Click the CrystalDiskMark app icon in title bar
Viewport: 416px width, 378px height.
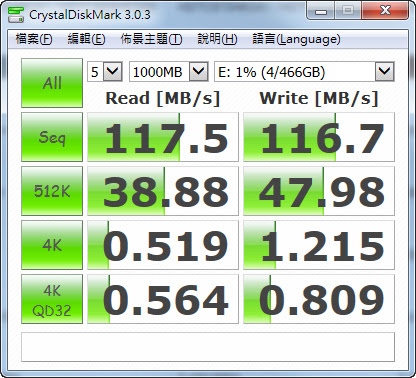pos(16,14)
